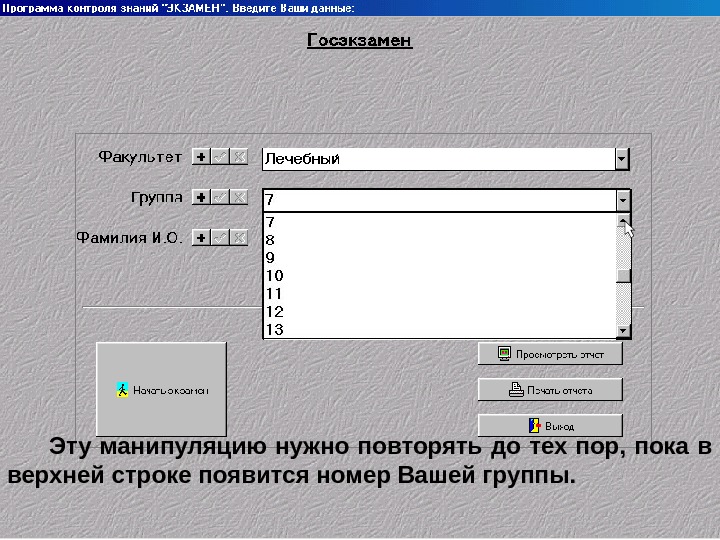Click the checkmark icon in the Фамилия И.О. row
The width and height of the screenshot is (720, 540).
point(220,238)
